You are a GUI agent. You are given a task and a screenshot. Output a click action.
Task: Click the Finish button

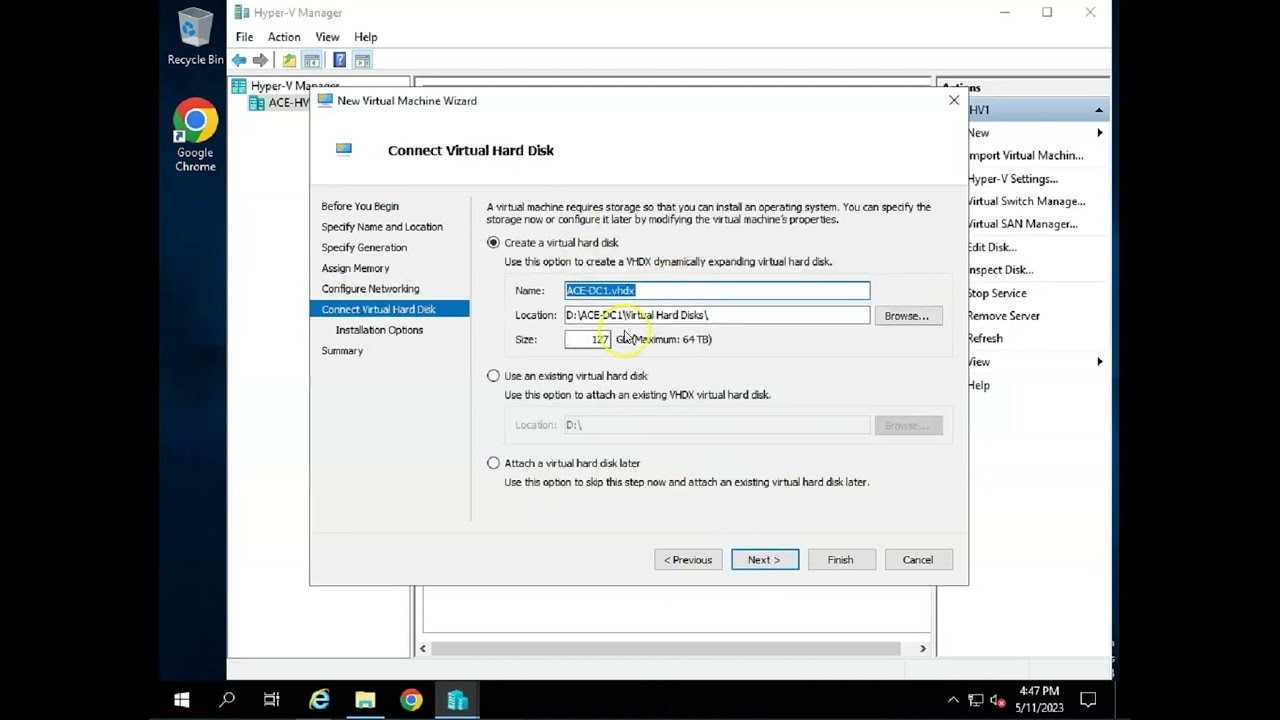point(841,560)
